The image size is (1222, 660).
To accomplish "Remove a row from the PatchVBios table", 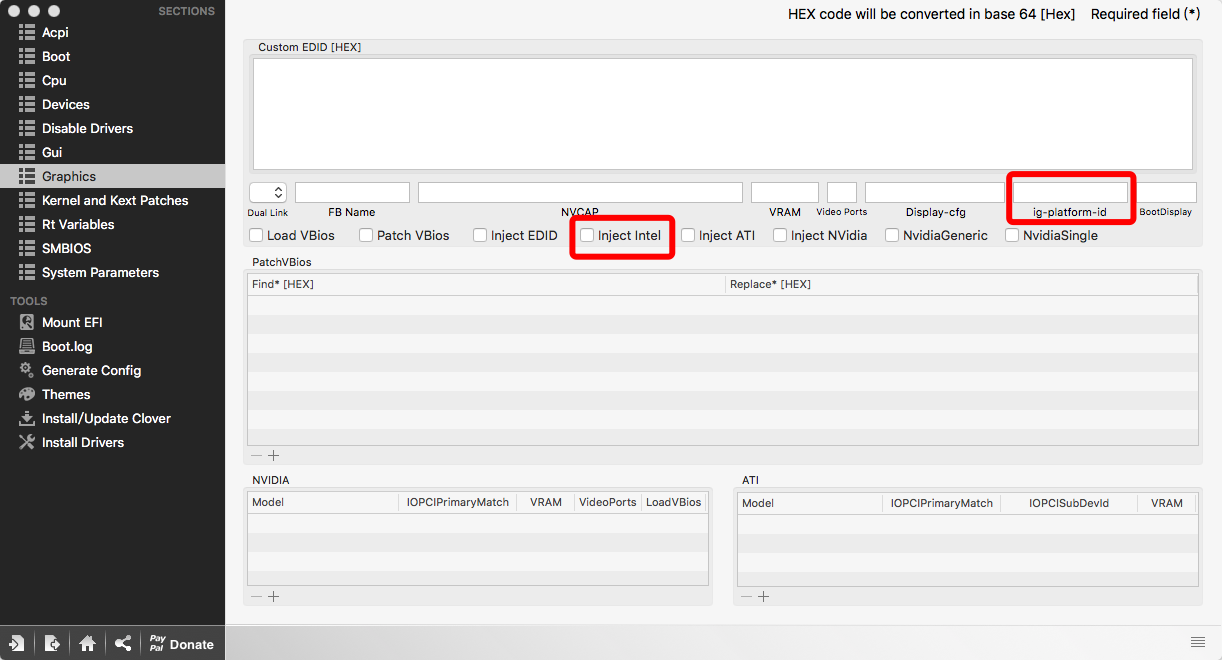I will pos(256,455).
